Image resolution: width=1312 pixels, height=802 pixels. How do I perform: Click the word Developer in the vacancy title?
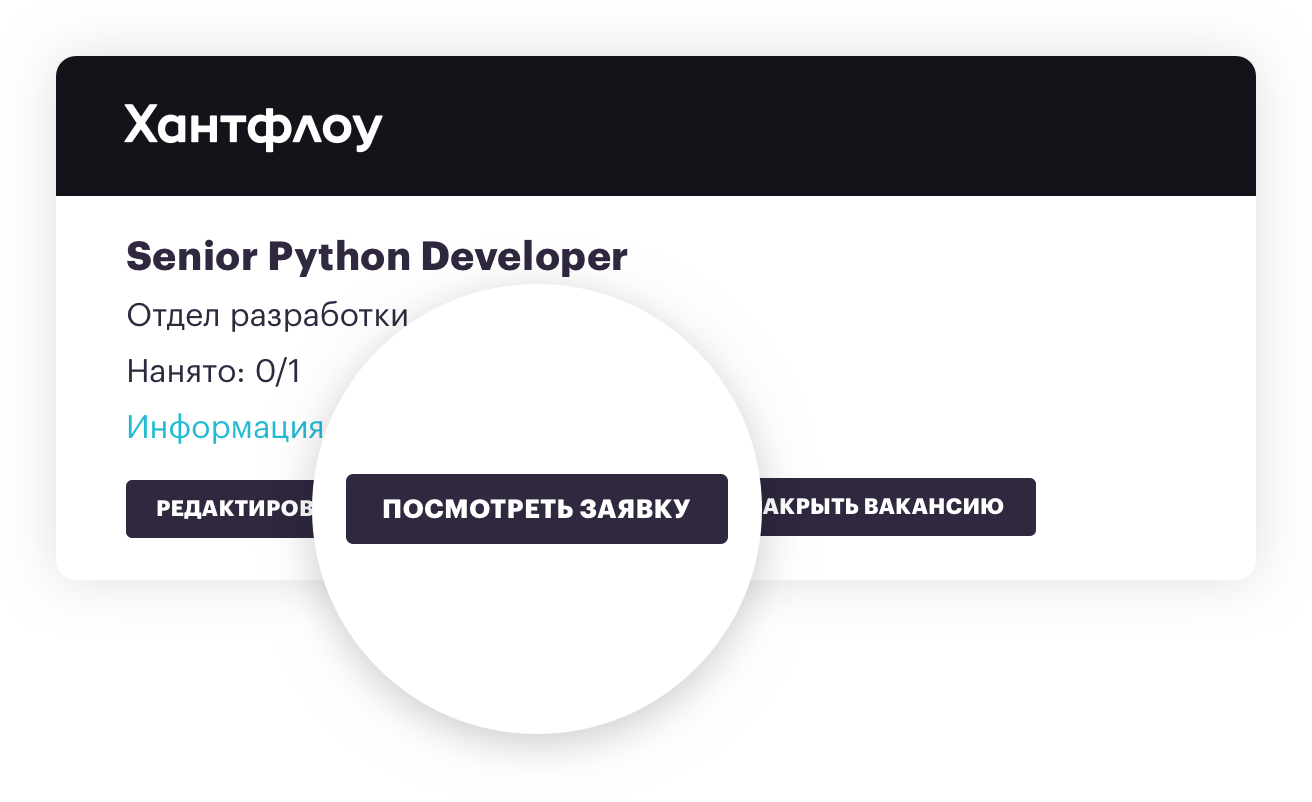pos(523,257)
